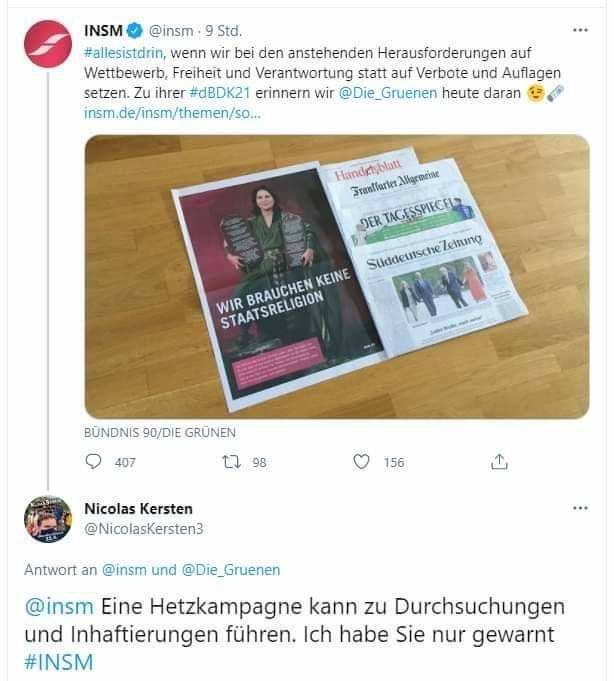Click the INSM profile avatar
The width and height of the screenshot is (614, 681).
(48, 43)
